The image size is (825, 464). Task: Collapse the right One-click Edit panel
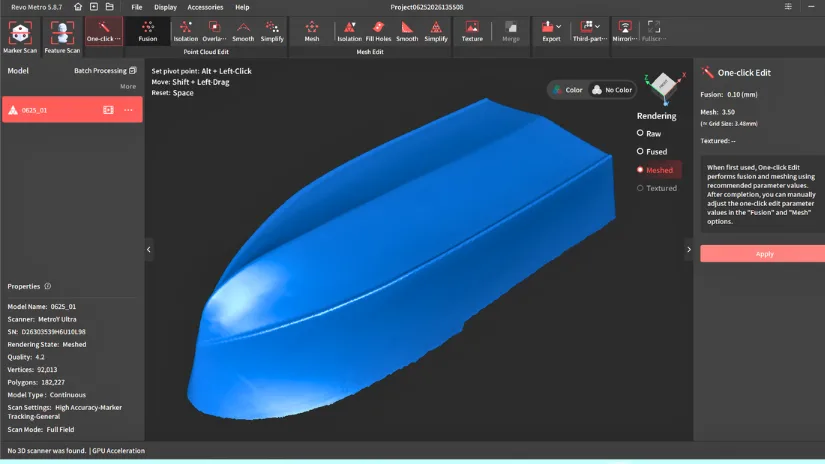pyautogui.click(x=689, y=249)
